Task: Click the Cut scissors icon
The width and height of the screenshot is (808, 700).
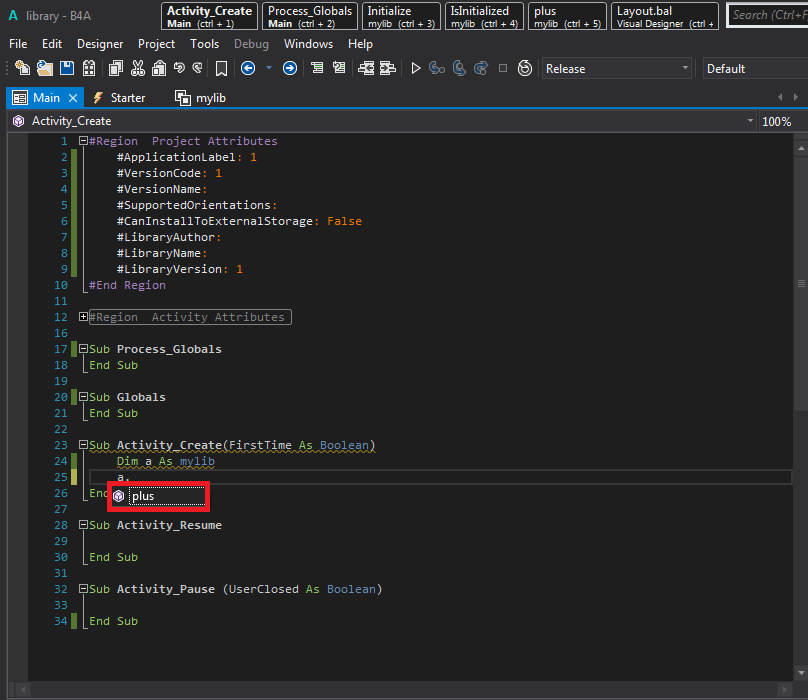Action: tap(137, 68)
